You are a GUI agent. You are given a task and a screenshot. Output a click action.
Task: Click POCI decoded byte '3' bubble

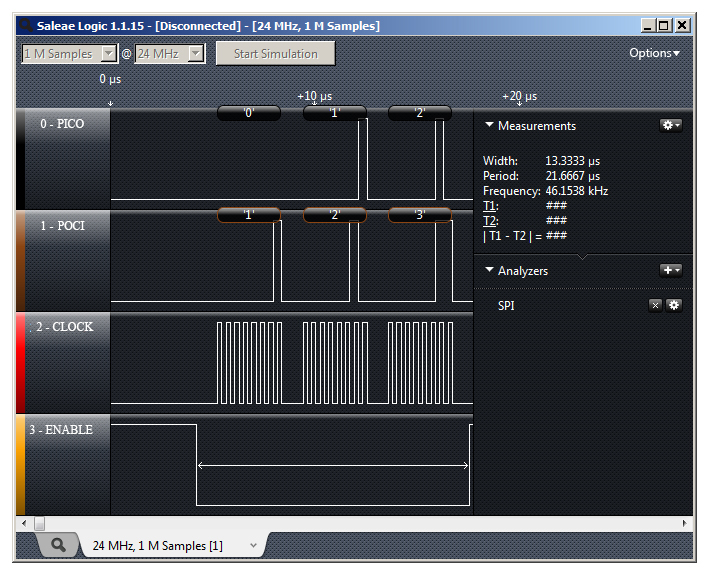(420, 215)
